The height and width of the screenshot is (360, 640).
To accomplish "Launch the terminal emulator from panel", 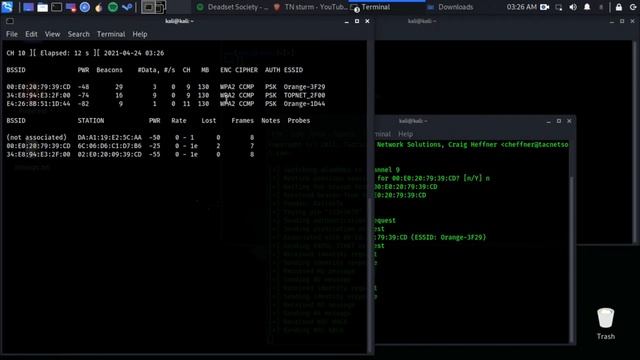I will [x=56, y=7].
